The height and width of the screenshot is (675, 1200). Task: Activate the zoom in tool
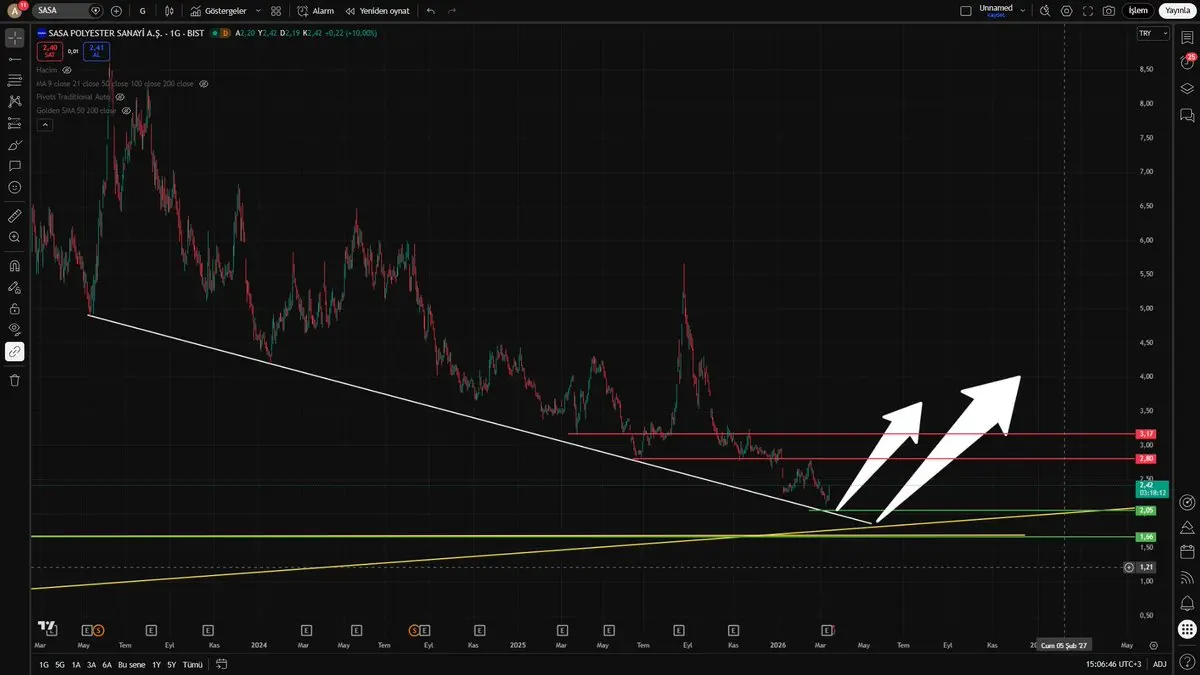(x=15, y=237)
